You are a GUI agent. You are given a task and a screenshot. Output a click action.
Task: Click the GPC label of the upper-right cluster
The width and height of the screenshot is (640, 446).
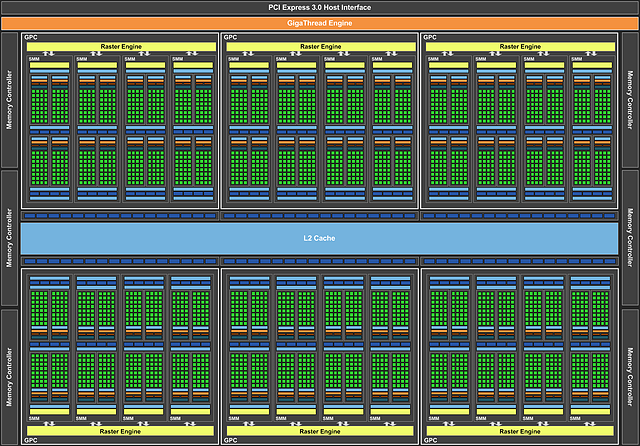coord(430,37)
